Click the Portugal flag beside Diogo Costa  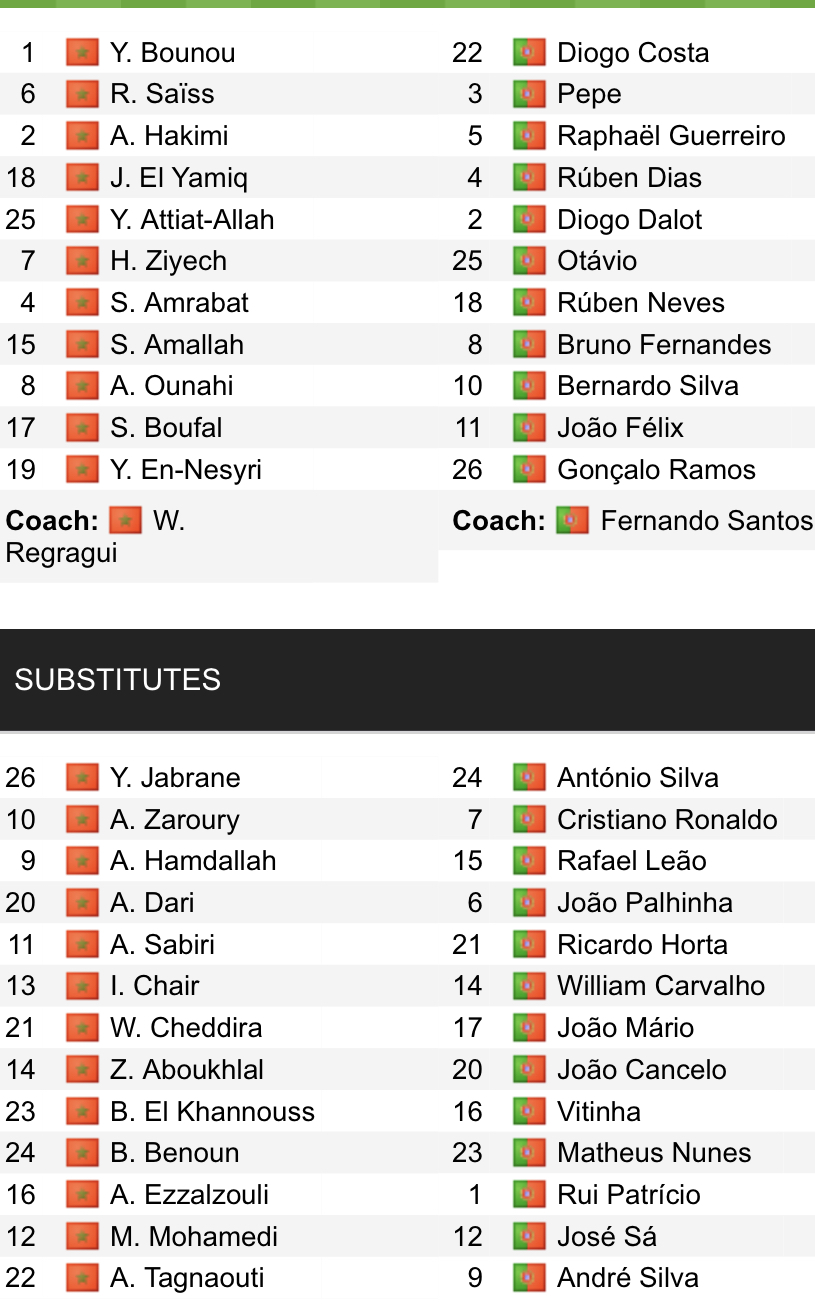(529, 52)
